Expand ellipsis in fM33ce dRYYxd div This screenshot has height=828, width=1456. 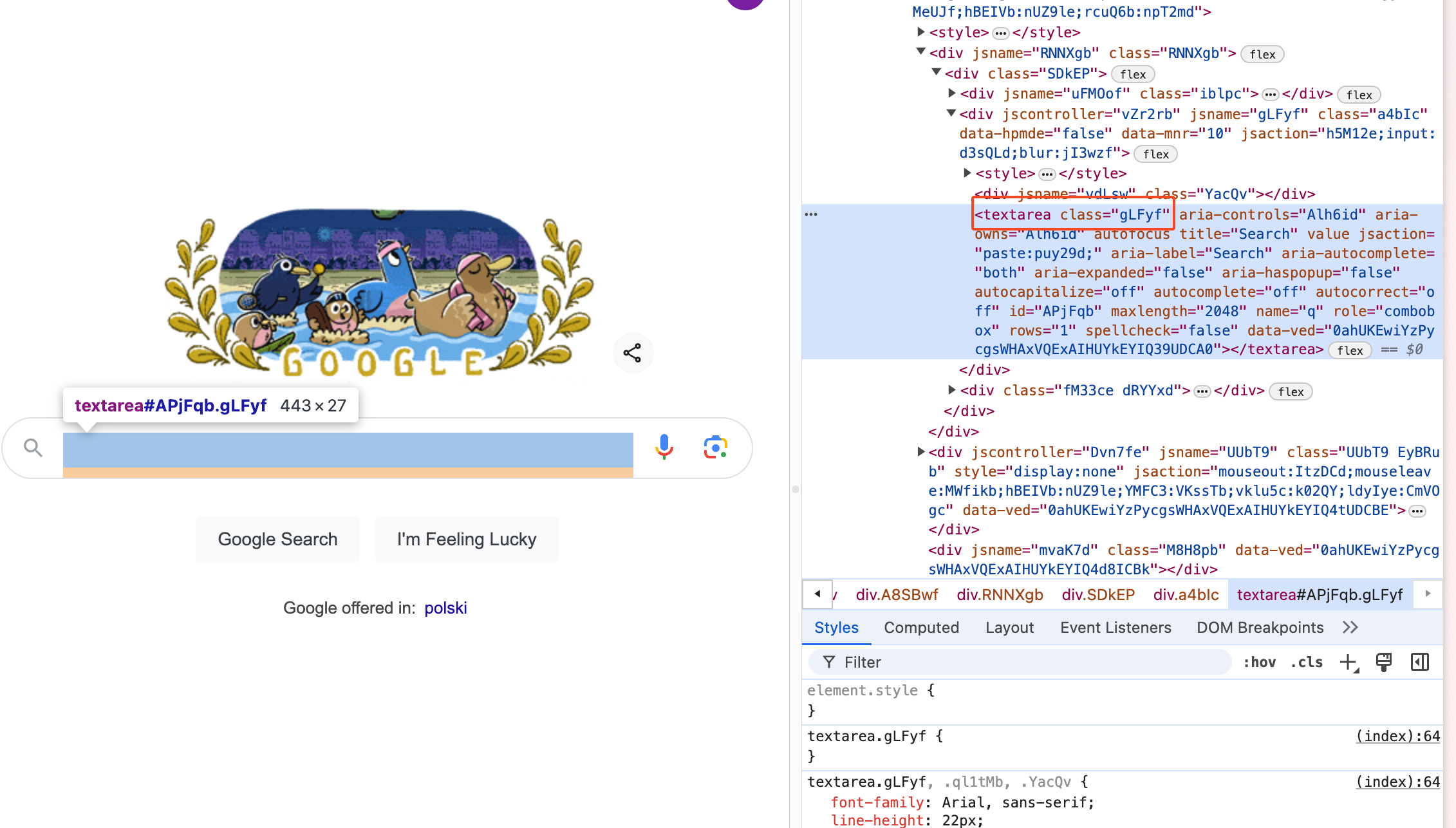click(1202, 391)
